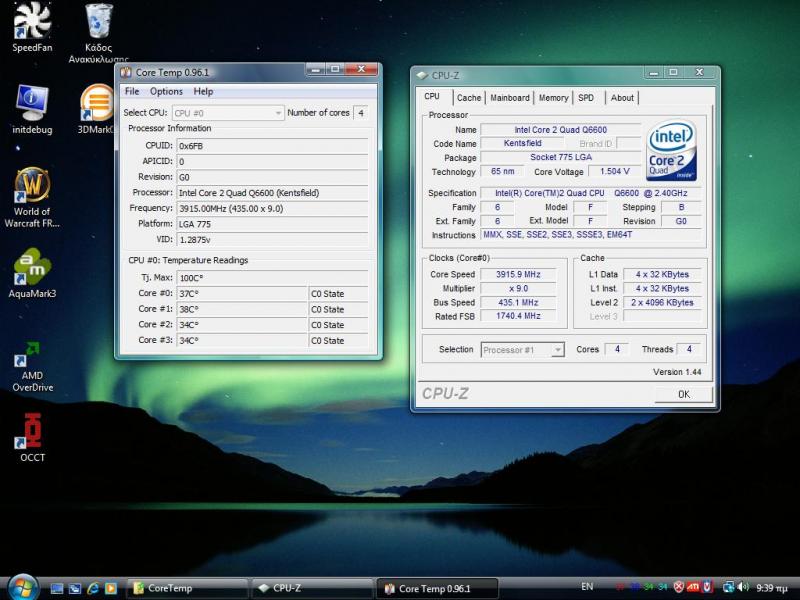Viewport: 800px width, 600px height.
Task: Launch the AquaMark3 desktop shortcut
Action: [32, 273]
